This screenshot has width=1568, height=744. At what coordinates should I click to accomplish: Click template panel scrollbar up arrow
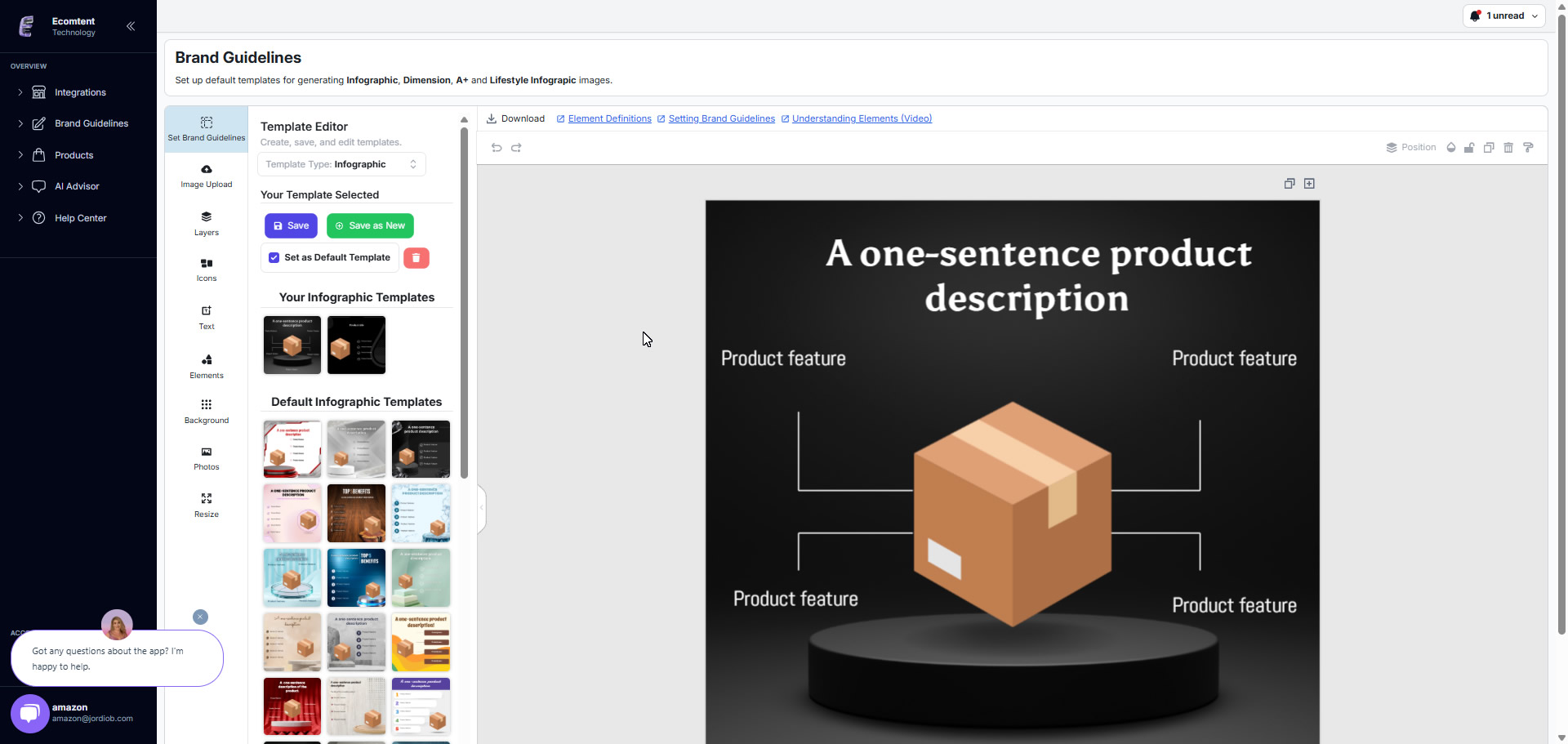464,119
